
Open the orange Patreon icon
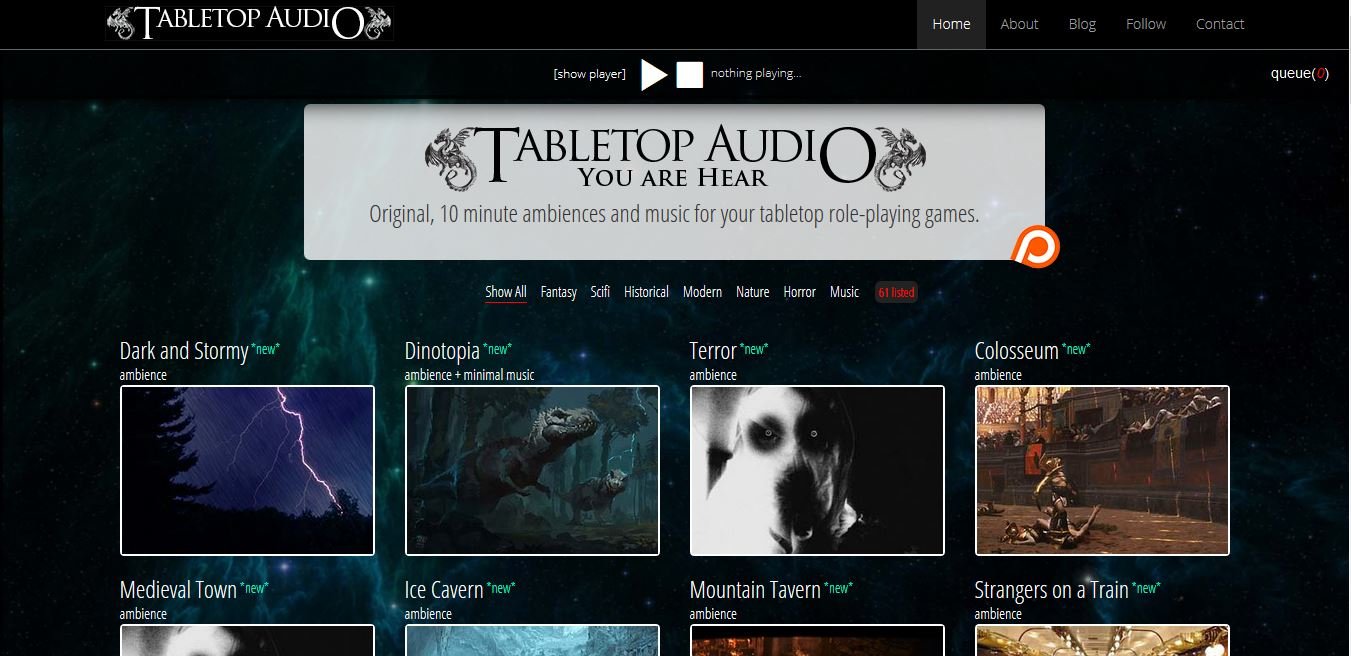tap(1035, 247)
